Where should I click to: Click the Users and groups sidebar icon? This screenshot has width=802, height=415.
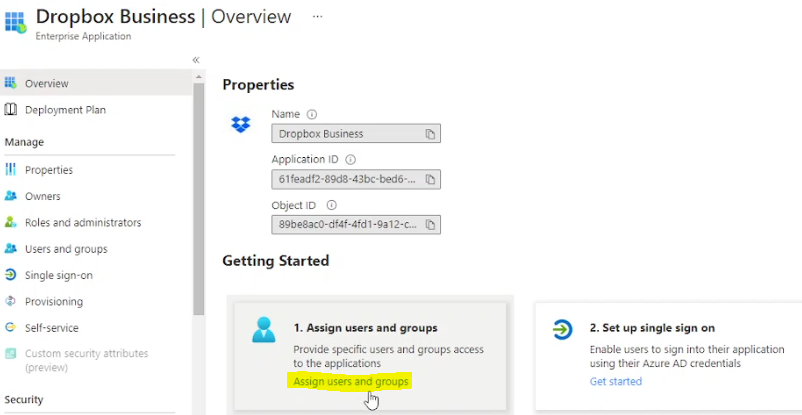(x=10, y=249)
